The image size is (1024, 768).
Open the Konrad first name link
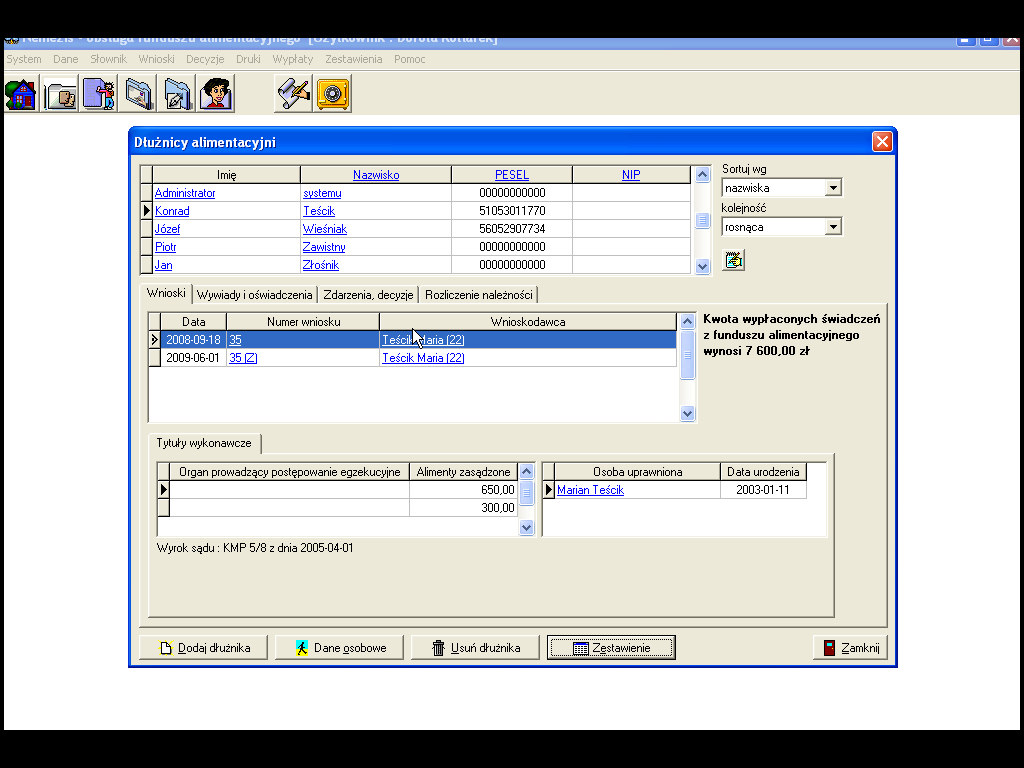pos(172,212)
